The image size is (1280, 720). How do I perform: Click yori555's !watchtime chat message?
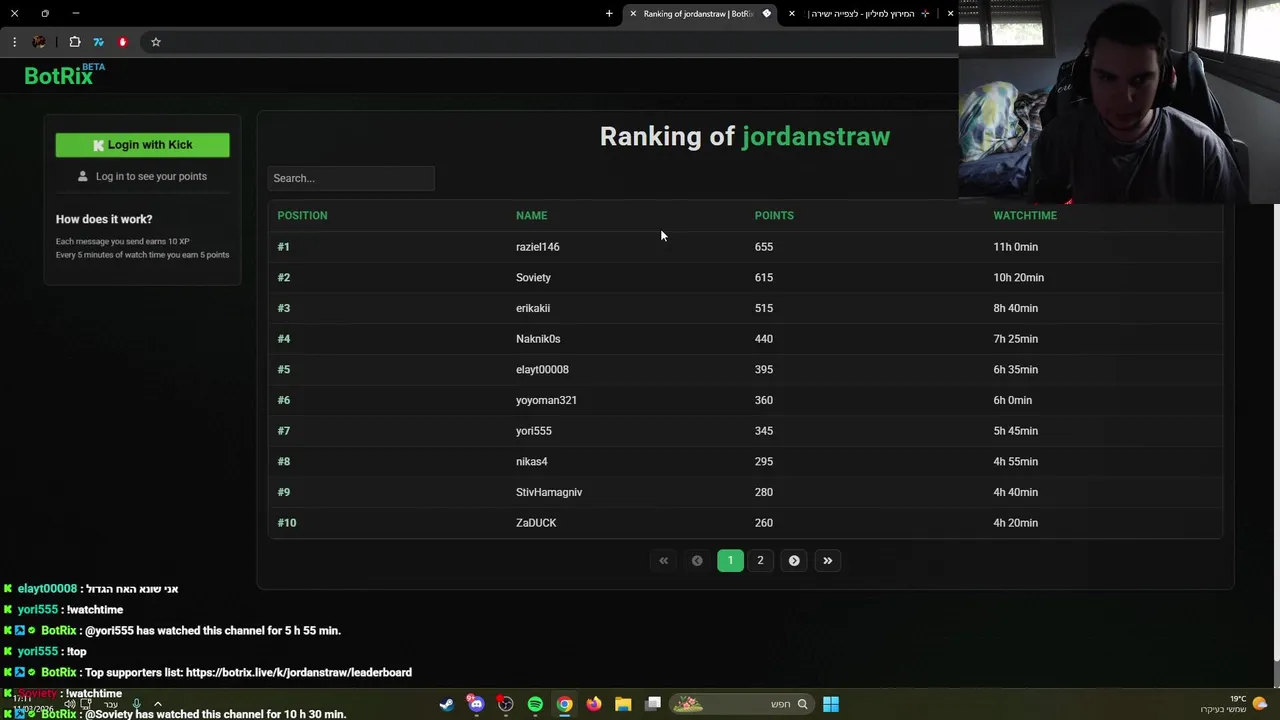click(95, 610)
